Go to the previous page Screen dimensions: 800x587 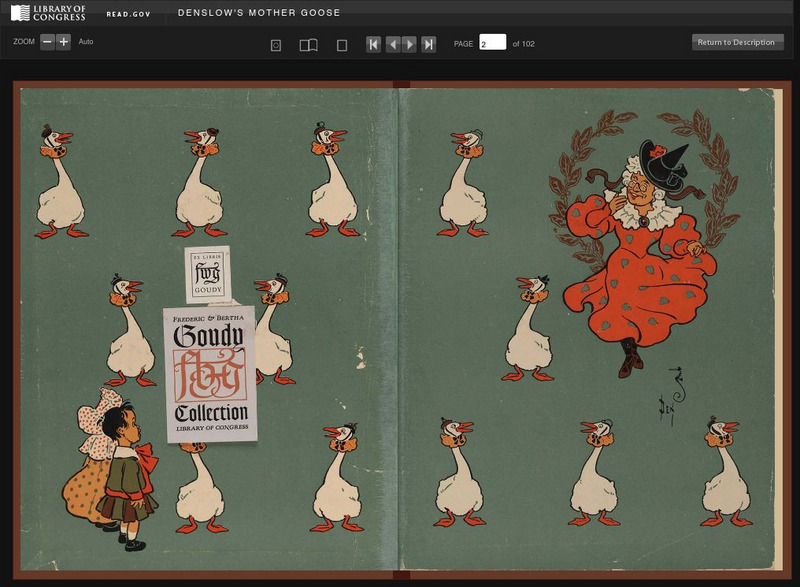coord(393,44)
